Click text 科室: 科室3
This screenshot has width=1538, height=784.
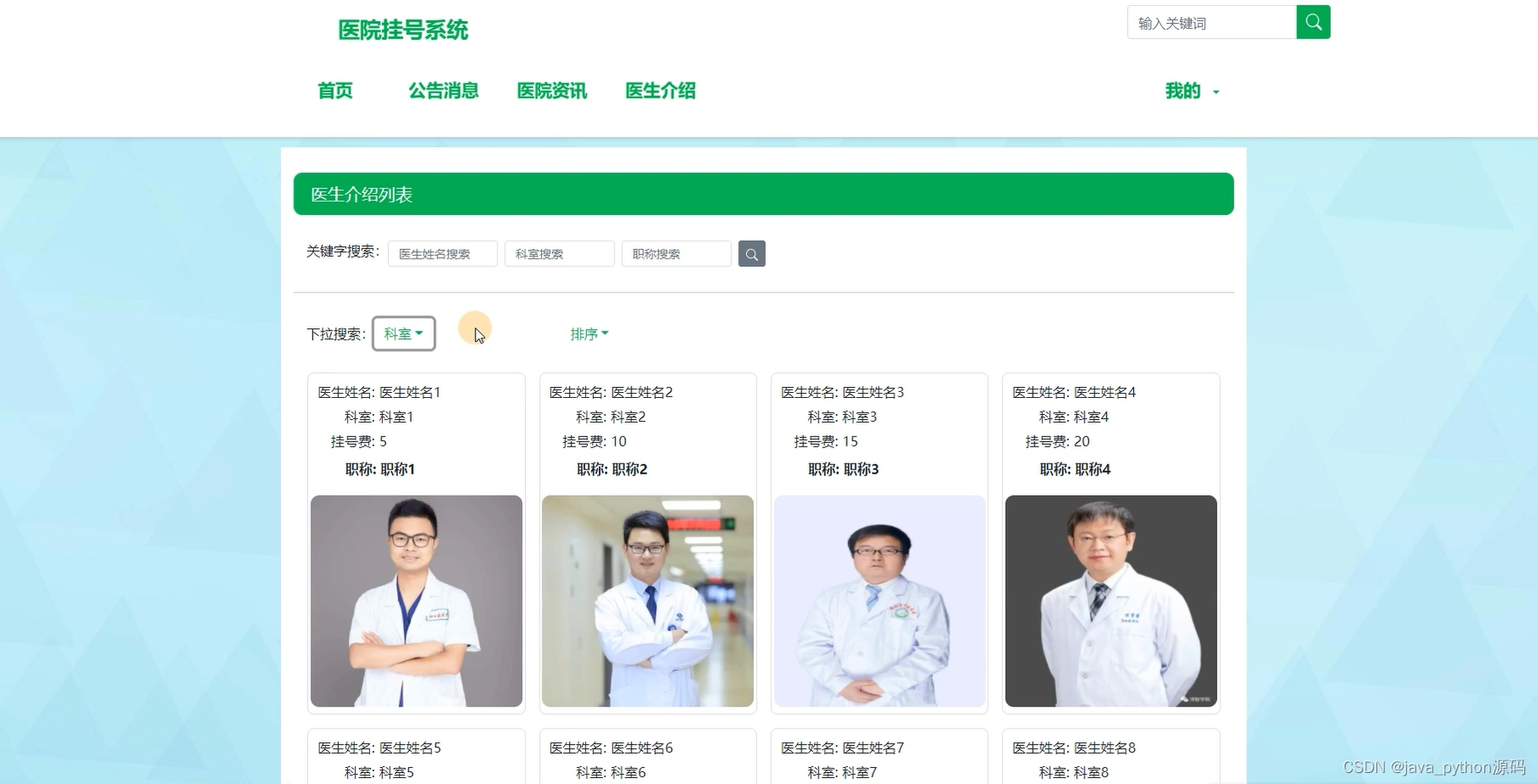tap(842, 417)
